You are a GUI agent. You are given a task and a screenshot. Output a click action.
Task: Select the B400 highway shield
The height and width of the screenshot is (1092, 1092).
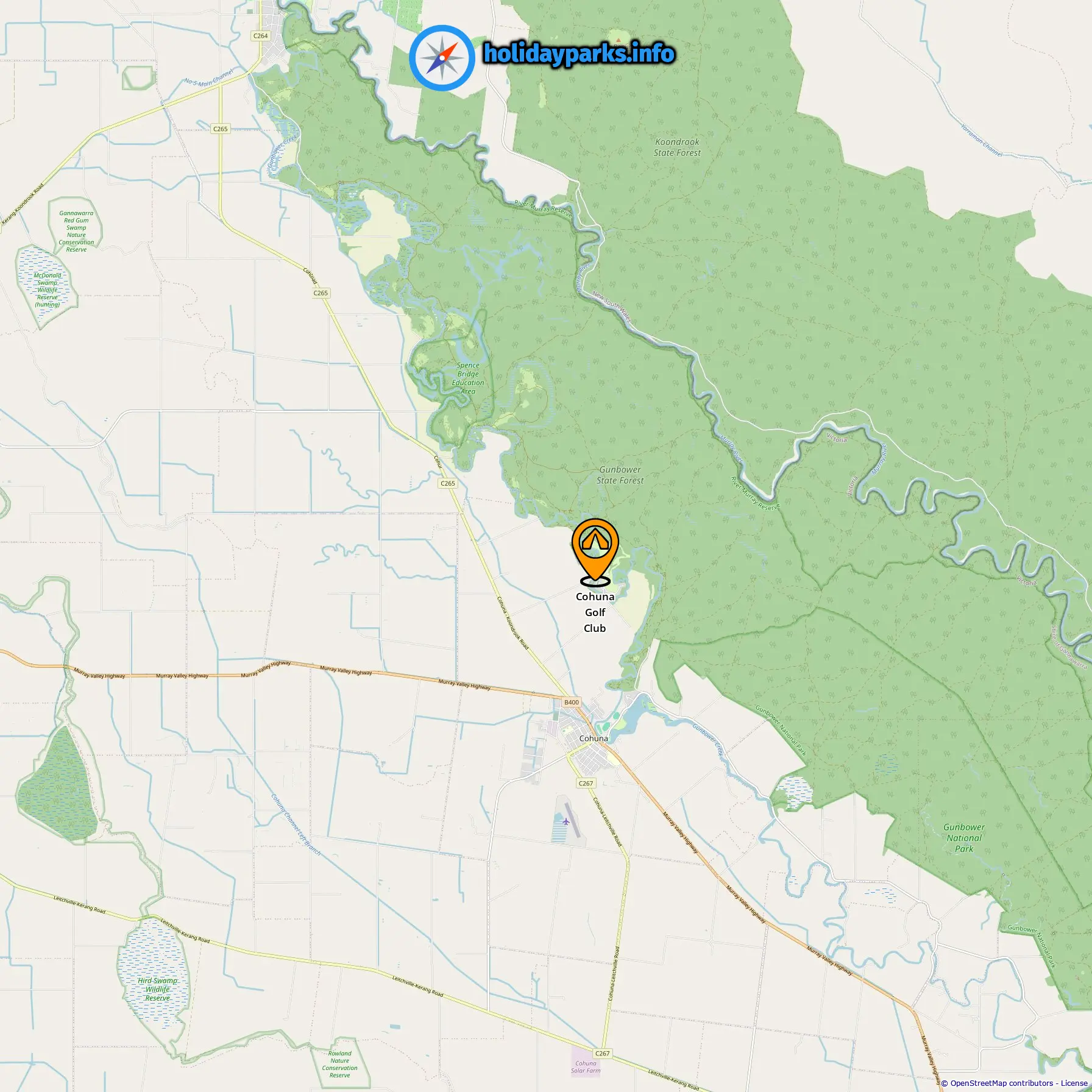coord(572,702)
